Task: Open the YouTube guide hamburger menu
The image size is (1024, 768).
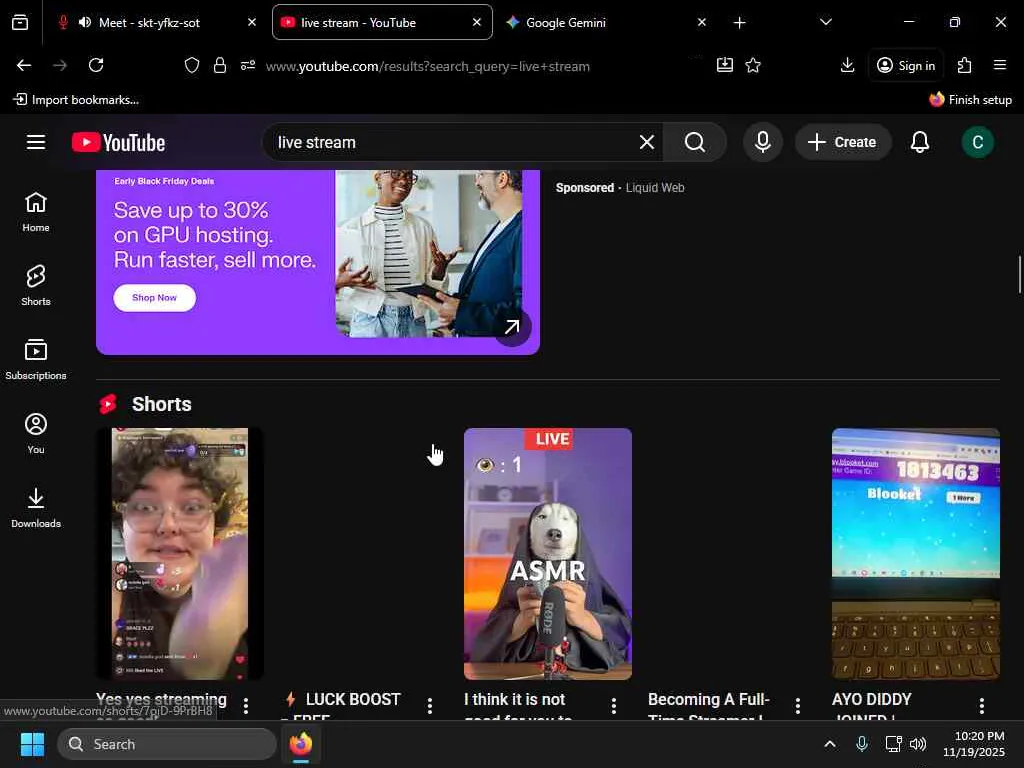Action: click(36, 142)
